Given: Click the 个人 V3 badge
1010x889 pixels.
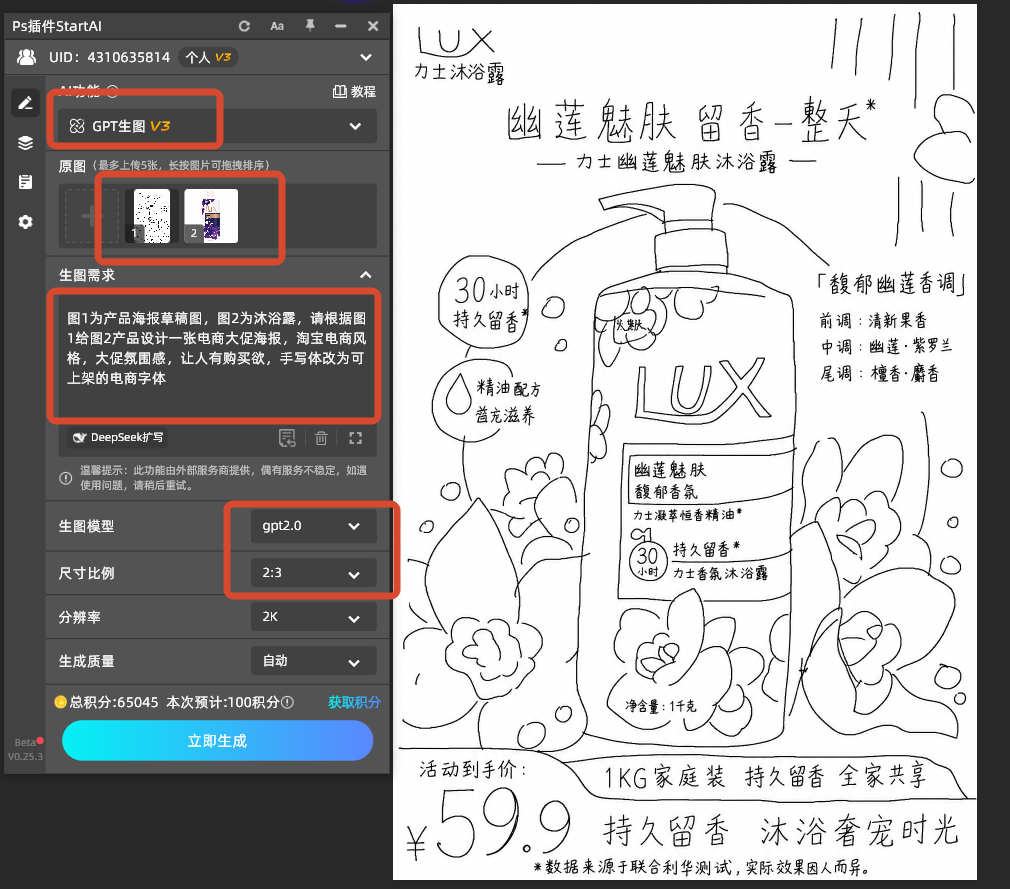Looking at the screenshot, I should pyautogui.click(x=208, y=57).
